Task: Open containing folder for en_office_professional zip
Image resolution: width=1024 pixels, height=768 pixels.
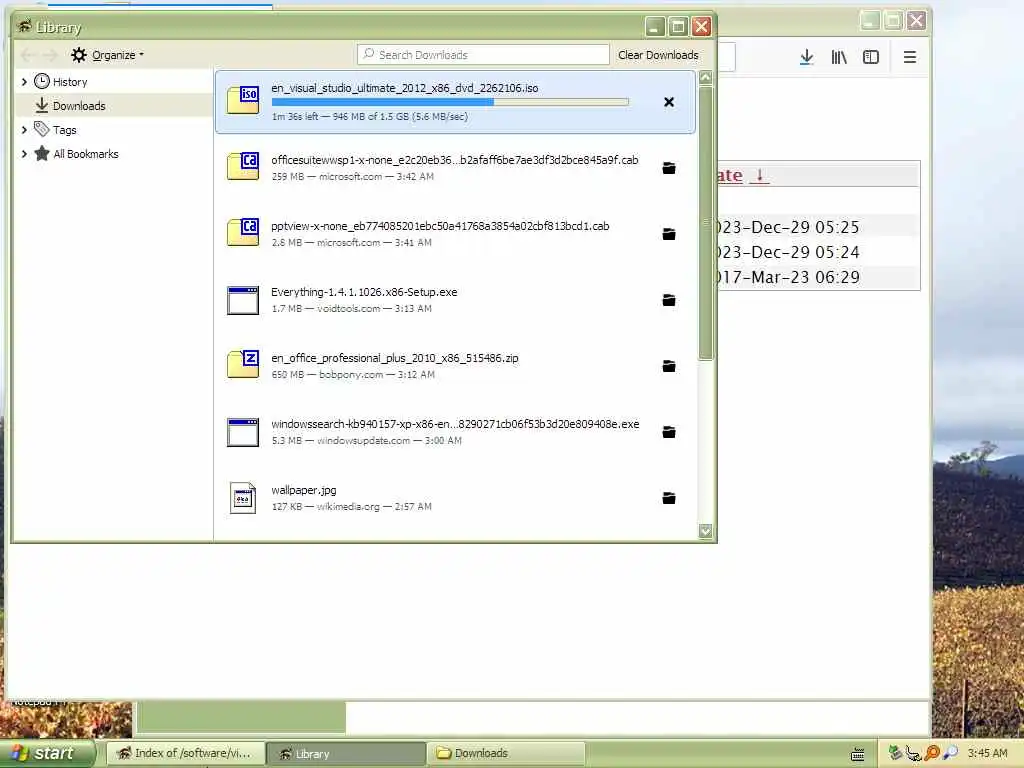Action: [669, 366]
